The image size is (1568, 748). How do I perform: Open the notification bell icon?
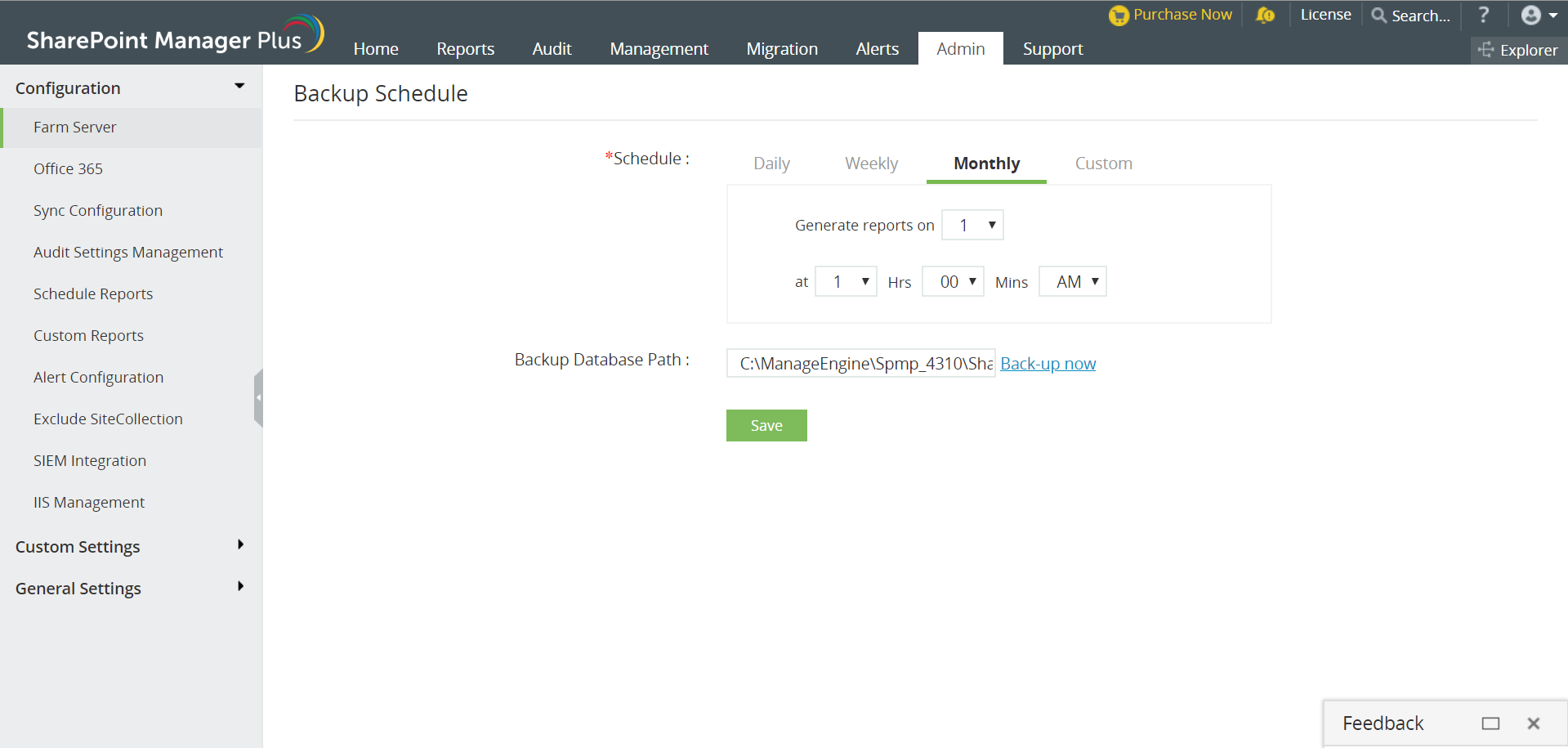1265,15
